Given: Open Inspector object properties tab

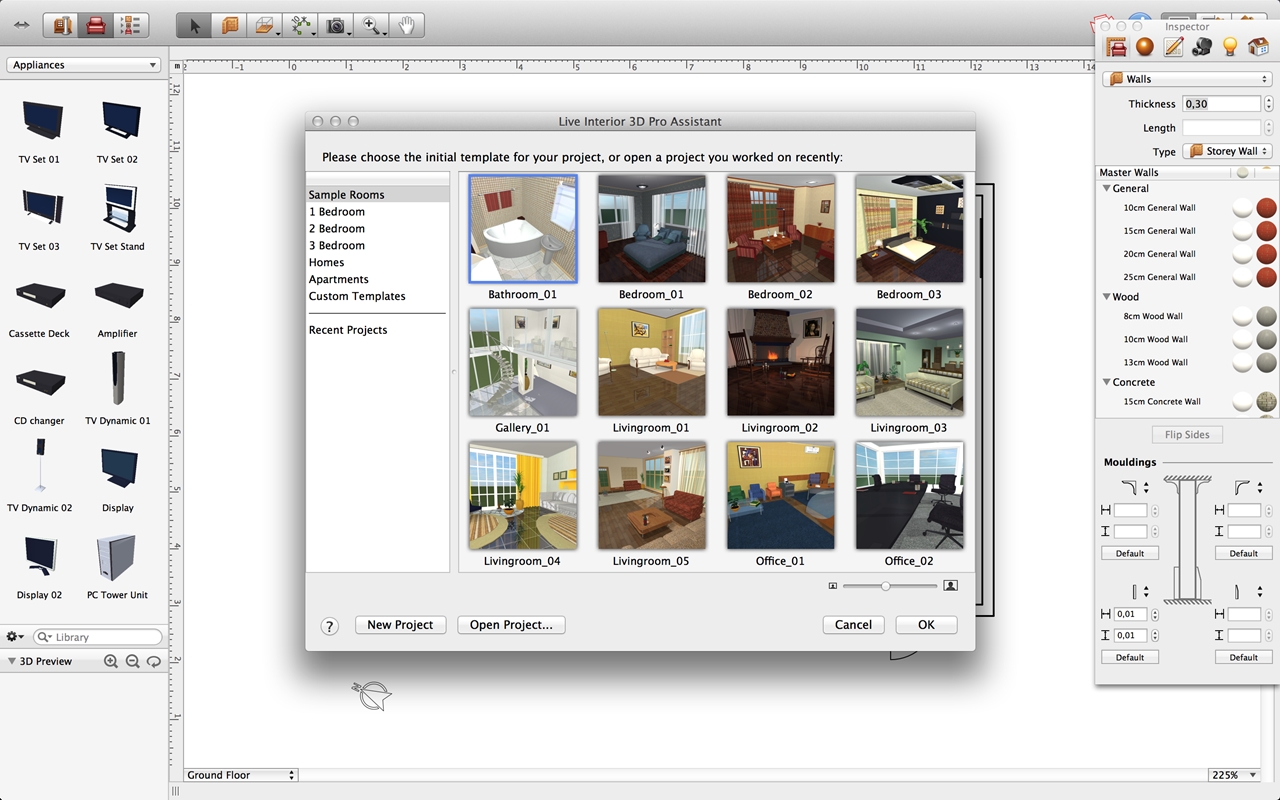Looking at the screenshot, I should (x=1117, y=47).
